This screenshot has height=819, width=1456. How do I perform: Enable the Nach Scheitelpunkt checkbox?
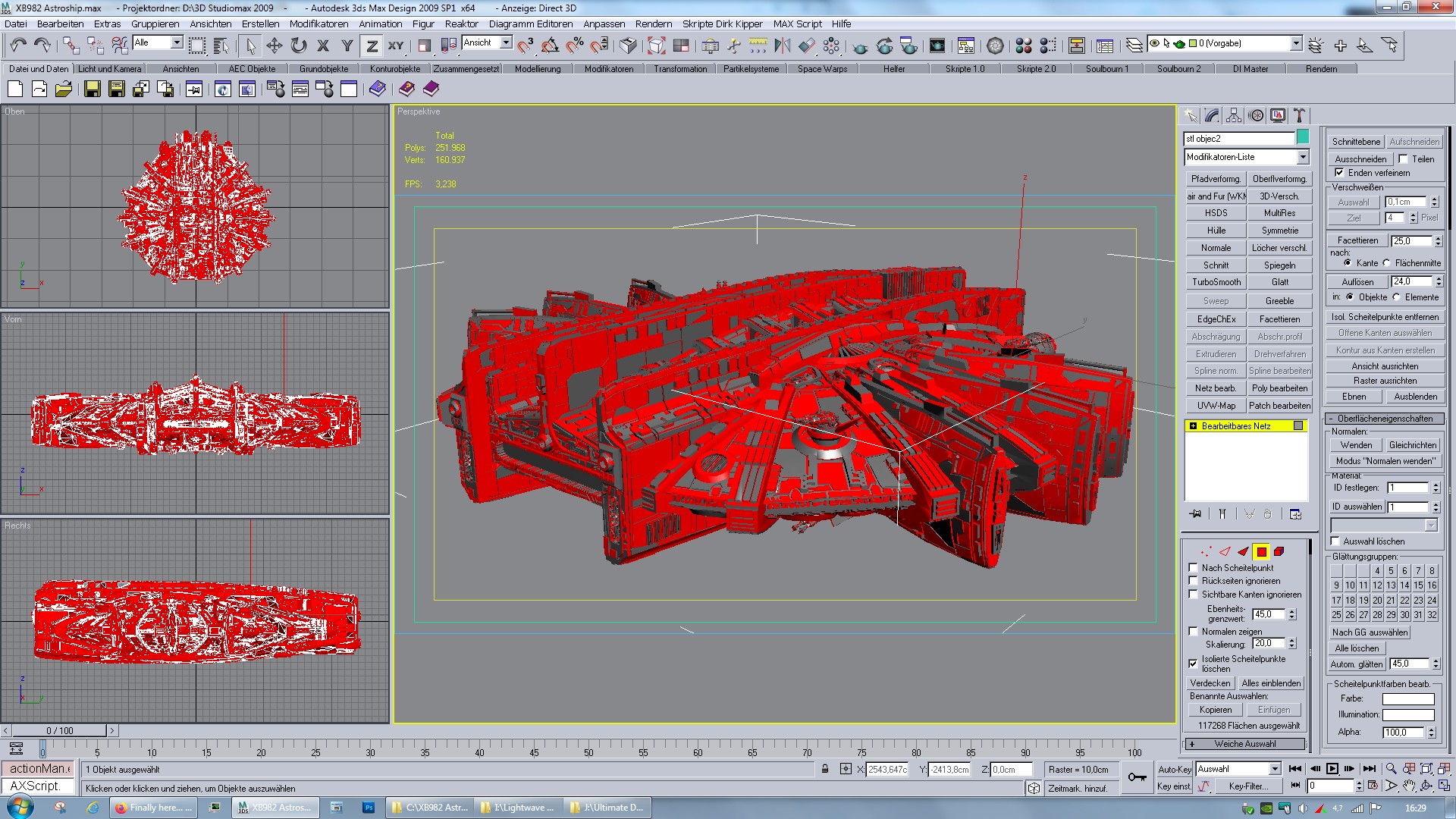tap(1194, 568)
